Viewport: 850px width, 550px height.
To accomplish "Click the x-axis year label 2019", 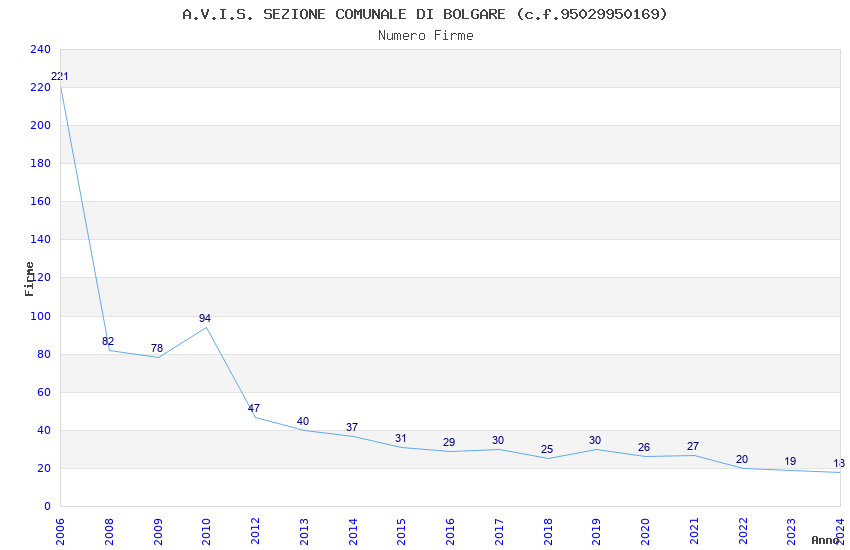I will coord(596,532).
